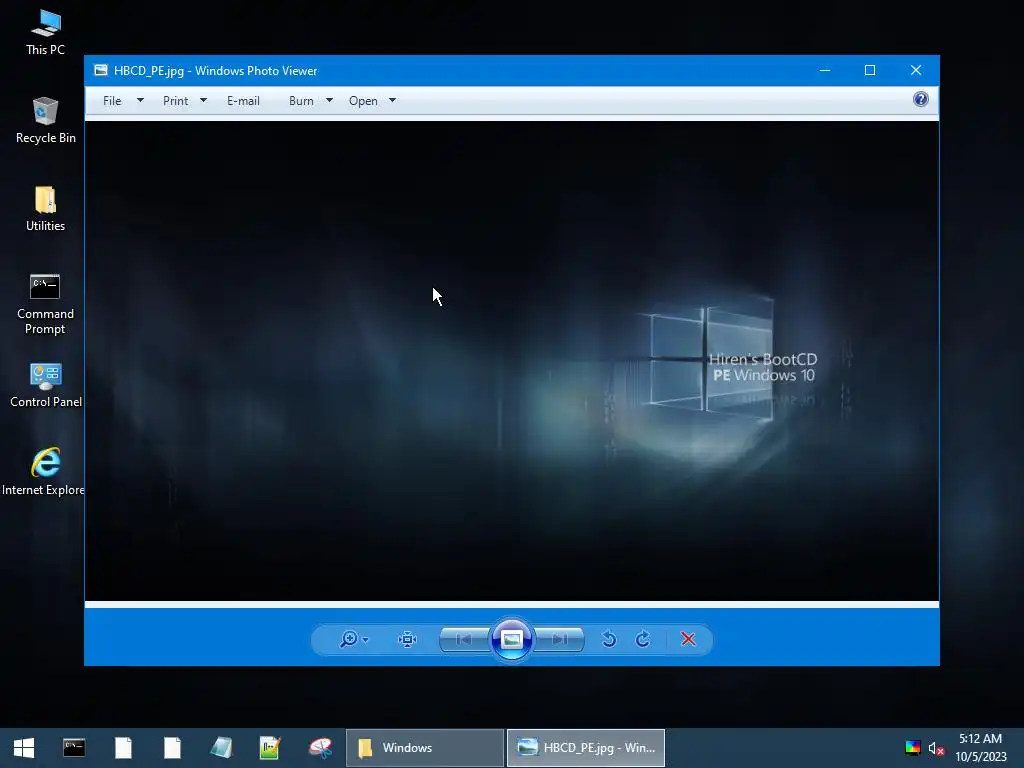Rotate the photo counterclockwise

tap(609, 639)
